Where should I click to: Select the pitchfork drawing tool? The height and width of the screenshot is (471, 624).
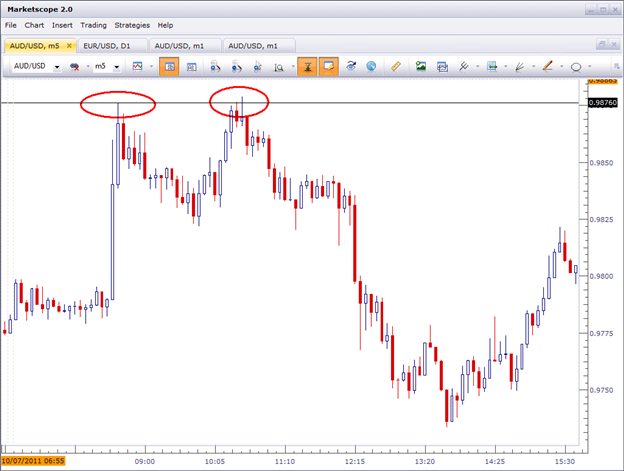coord(464,66)
